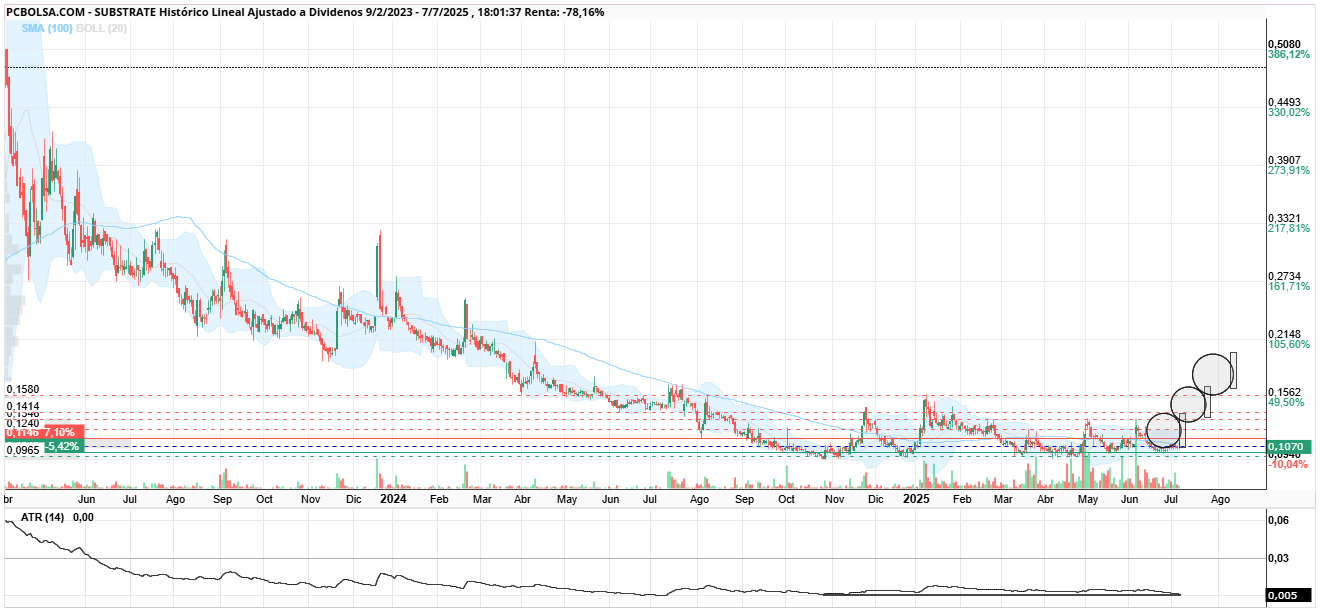Click the 0,1580 resistance level label
Image resolution: width=1320 pixels, height=612 pixels.
22,390
